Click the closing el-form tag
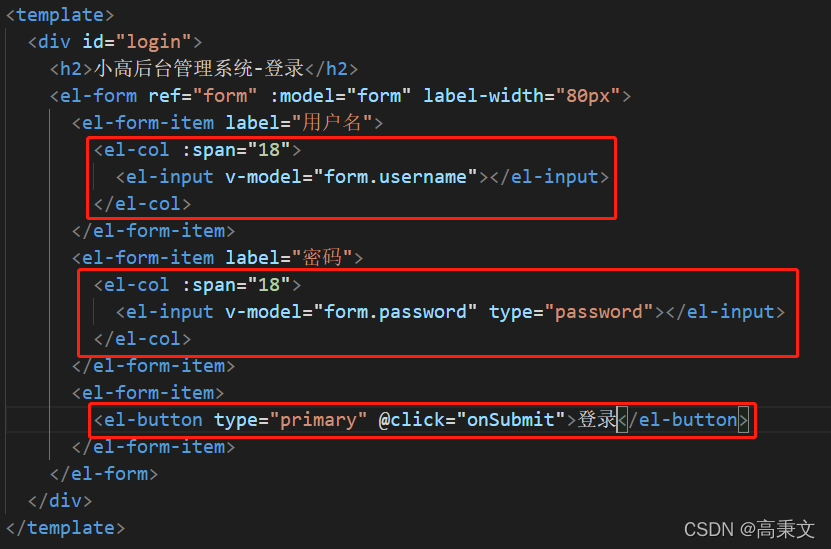The width and height of the screenshot is (831, 549). [x=104, y=474]
